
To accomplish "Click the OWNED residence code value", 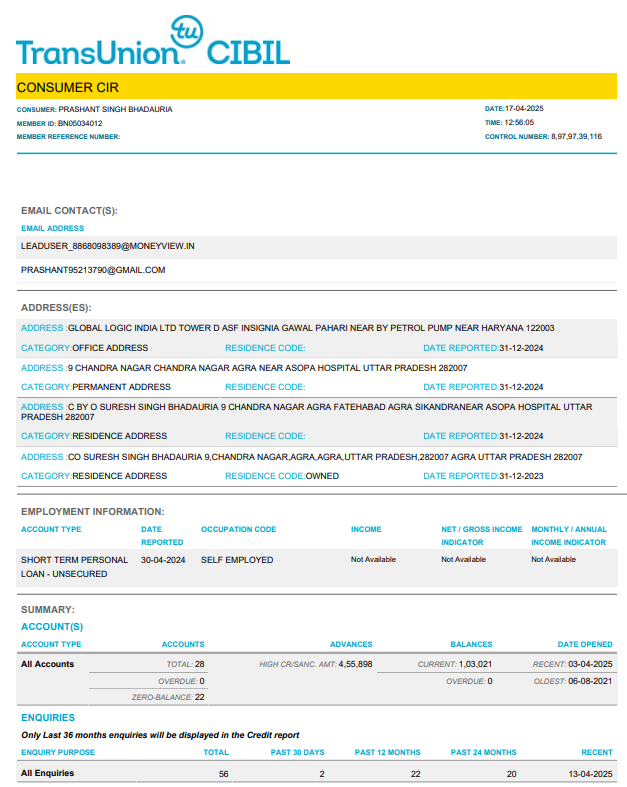I will 322,476.
